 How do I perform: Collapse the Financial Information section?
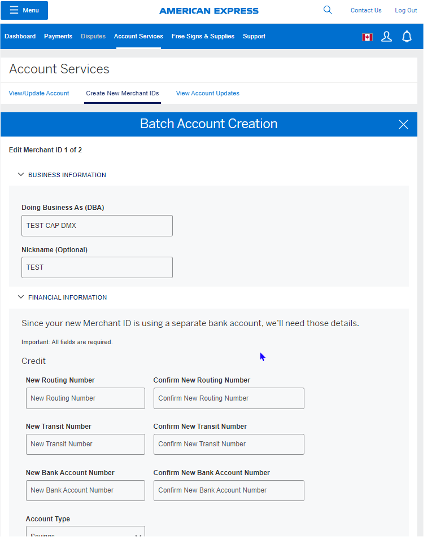[62, 297]
